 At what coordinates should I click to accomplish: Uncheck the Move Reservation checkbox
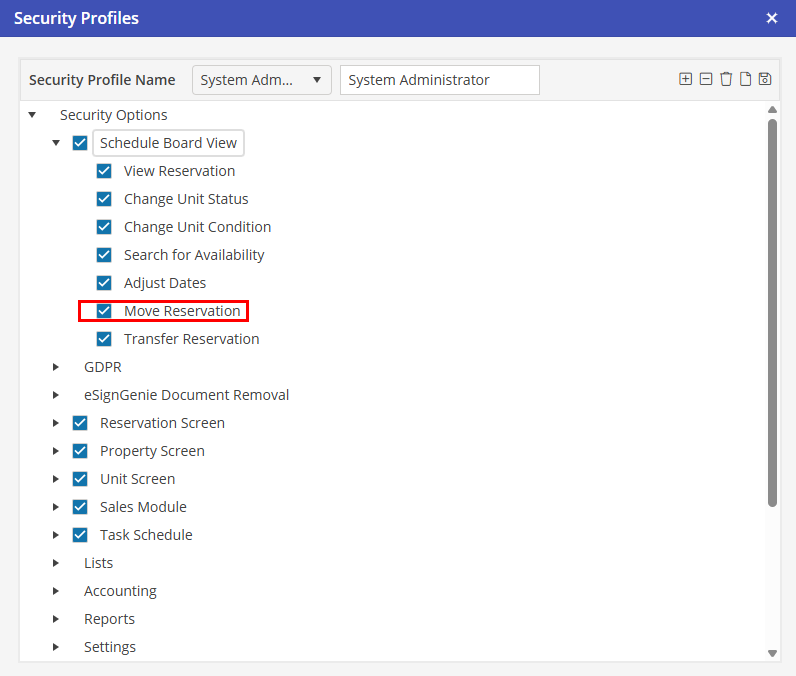coord(104,311)
